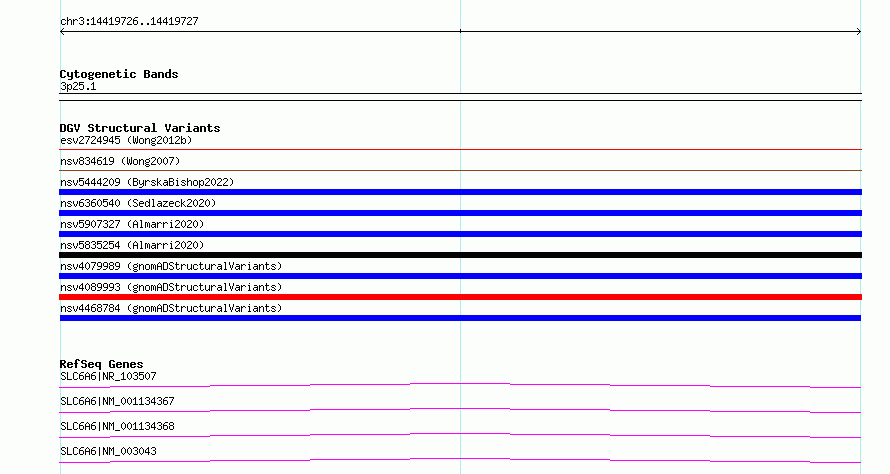Click the SLC6A6|NM_001134368 transcript label
Viewport: 890px width, 474px height.
pyautogui.click(x=117, y=426)
